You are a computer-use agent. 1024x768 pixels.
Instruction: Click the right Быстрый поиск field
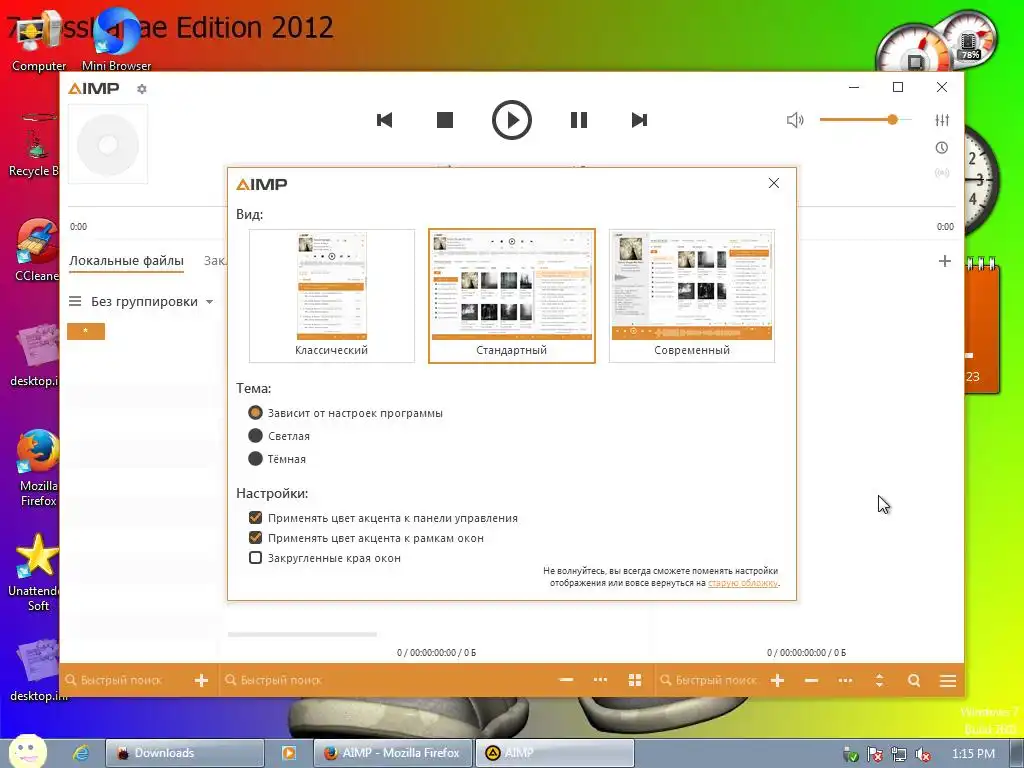point(709,680)
